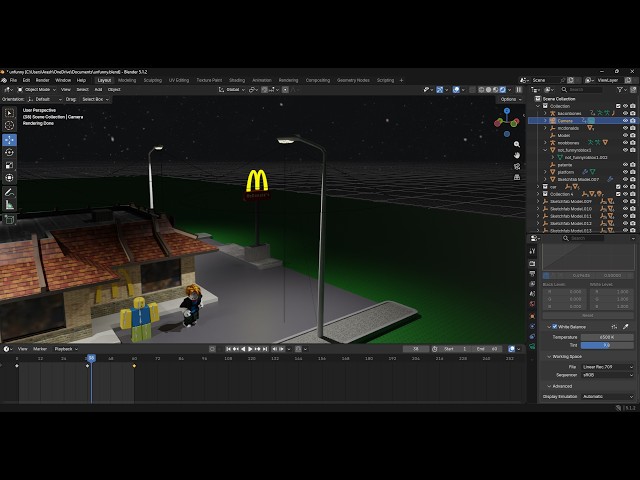Select the Select Box tool in the viewport toolbar
The width and height of the screenshot is (640, 480).
point(9,113)
